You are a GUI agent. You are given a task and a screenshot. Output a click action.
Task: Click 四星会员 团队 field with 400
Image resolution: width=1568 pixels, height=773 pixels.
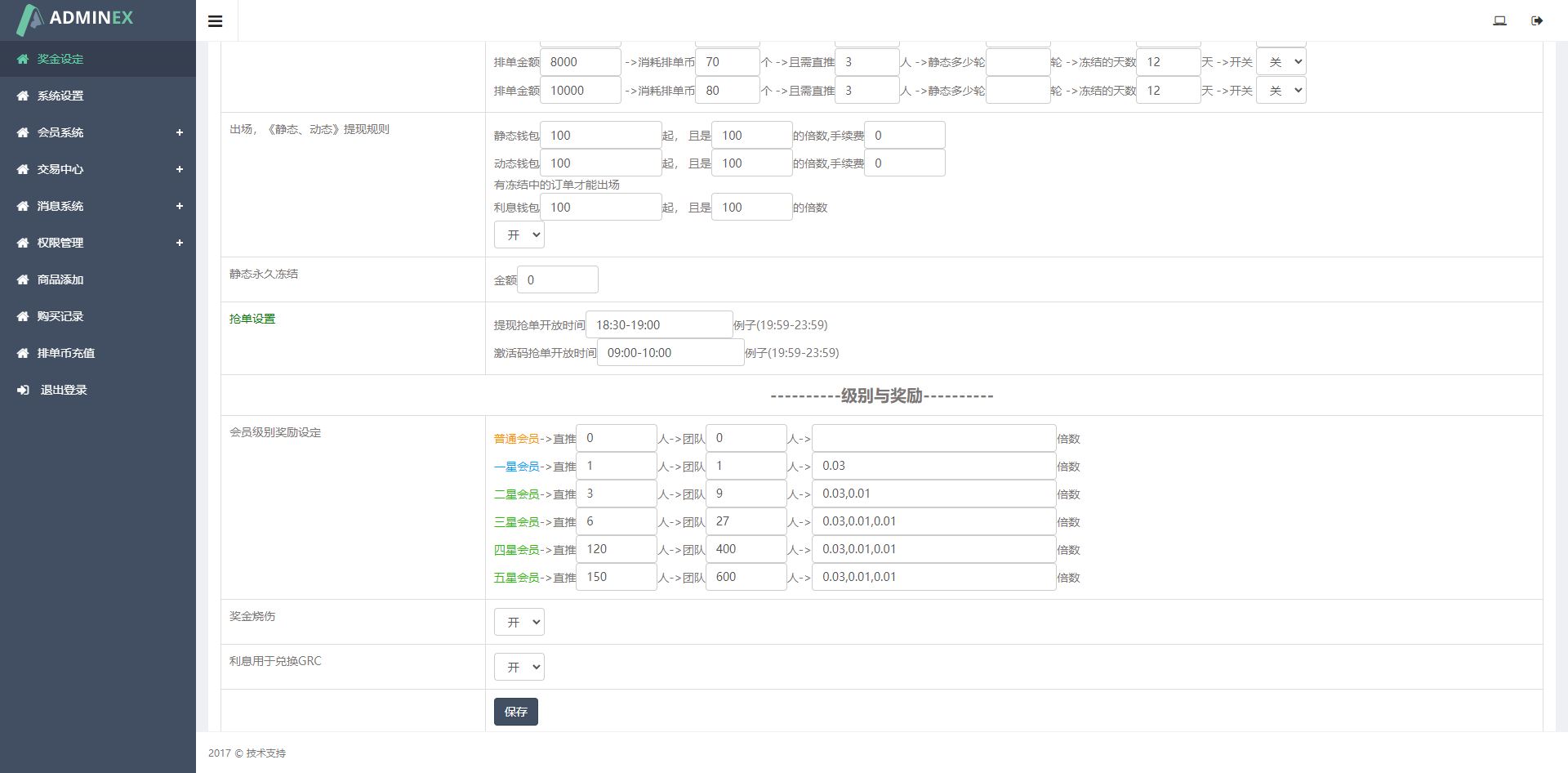pos(746,549)
